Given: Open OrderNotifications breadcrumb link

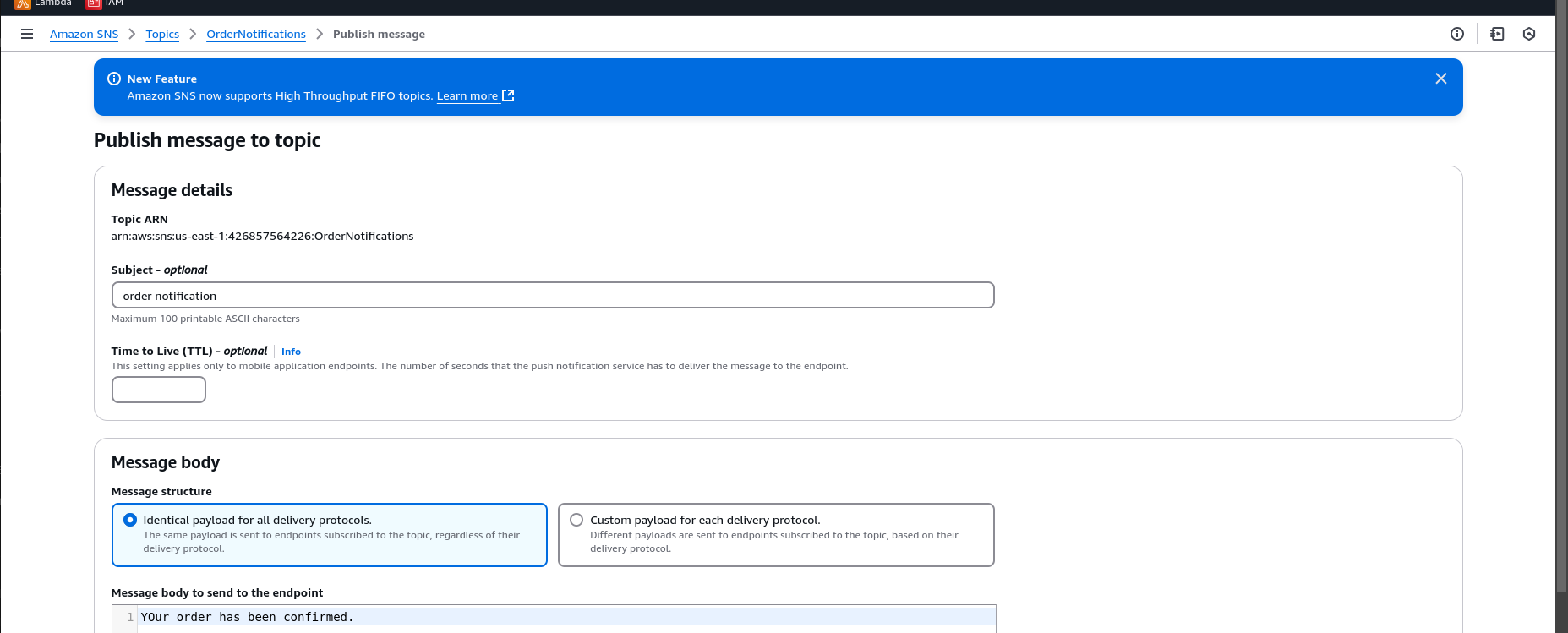Looking at the screenshot, I should (x=255, y=34).
